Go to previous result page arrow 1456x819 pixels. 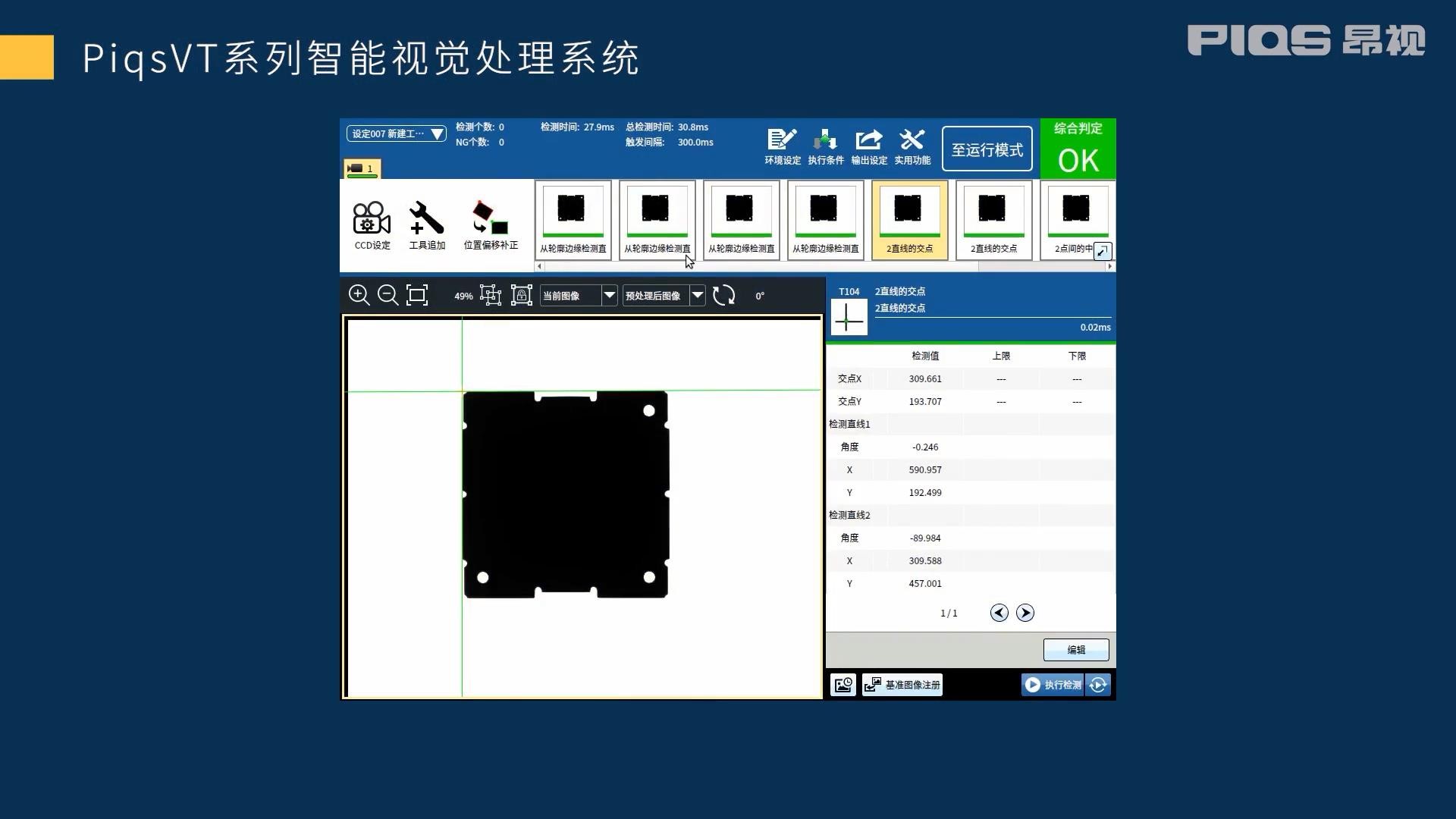tap(999, 613)
